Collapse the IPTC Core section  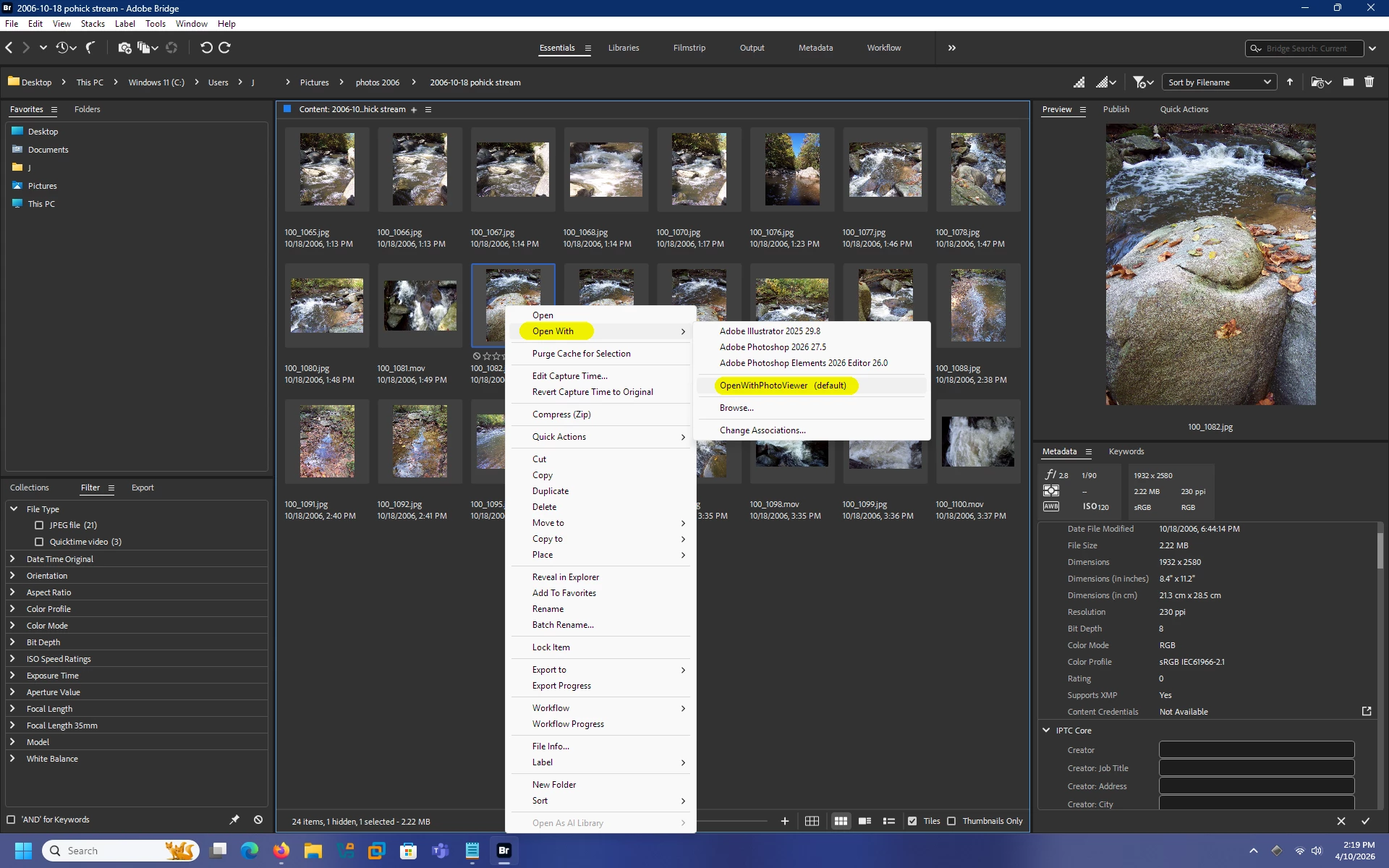tap(1046, 731)
